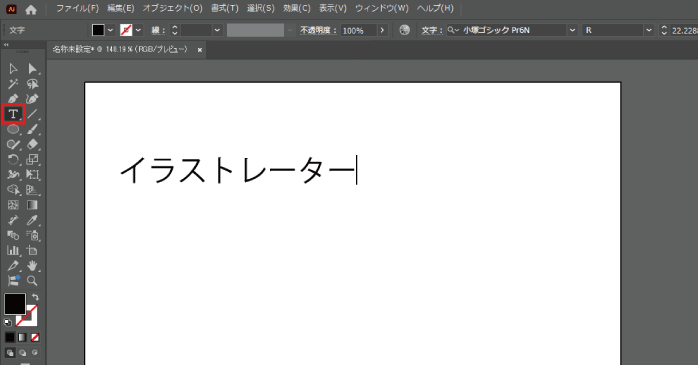The height and width of the screenshot is (365, 698).
Task: Choose the Slice tool
Action: coord(13,265)
